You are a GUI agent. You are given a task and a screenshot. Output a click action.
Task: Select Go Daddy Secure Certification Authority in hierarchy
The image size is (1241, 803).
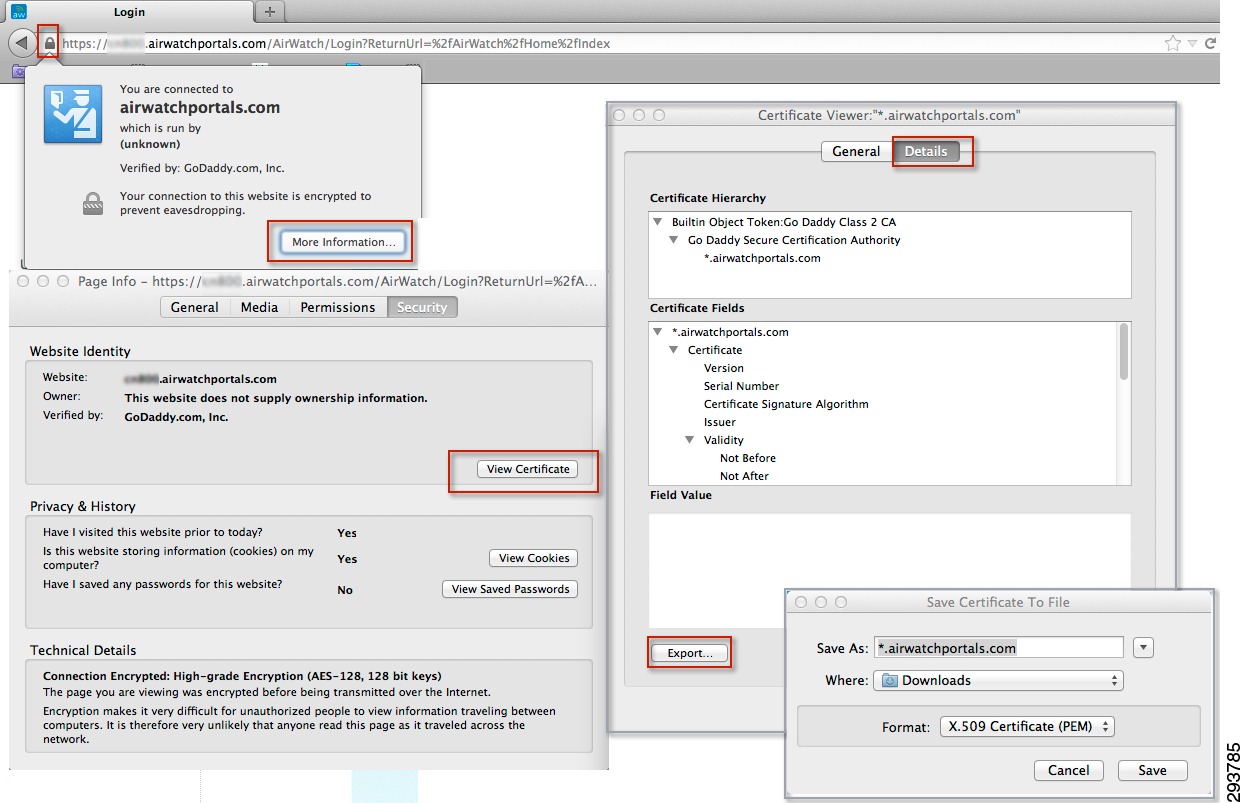point(794,240)
